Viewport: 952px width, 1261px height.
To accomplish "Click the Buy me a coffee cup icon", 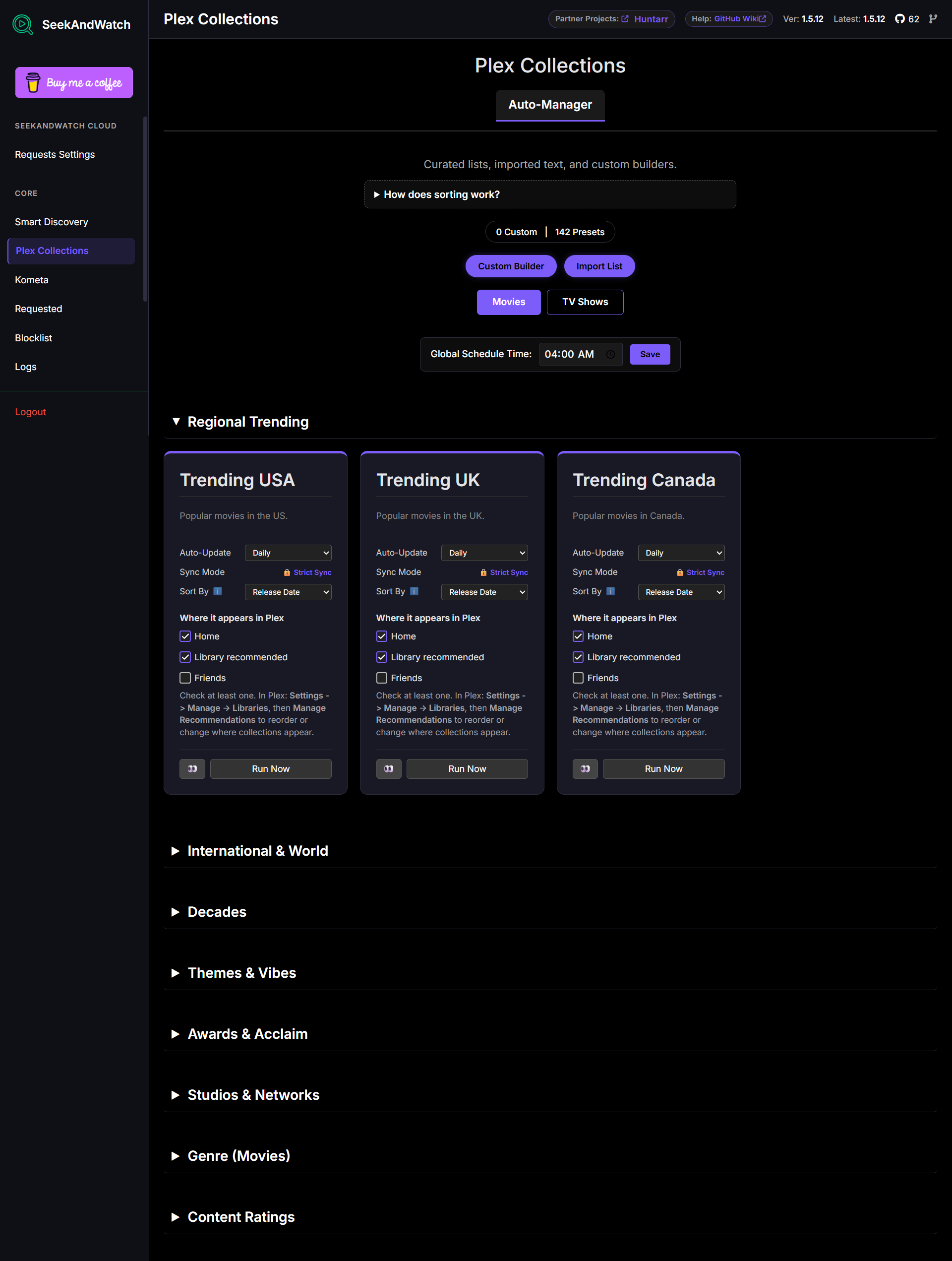I will pos(33,83).
